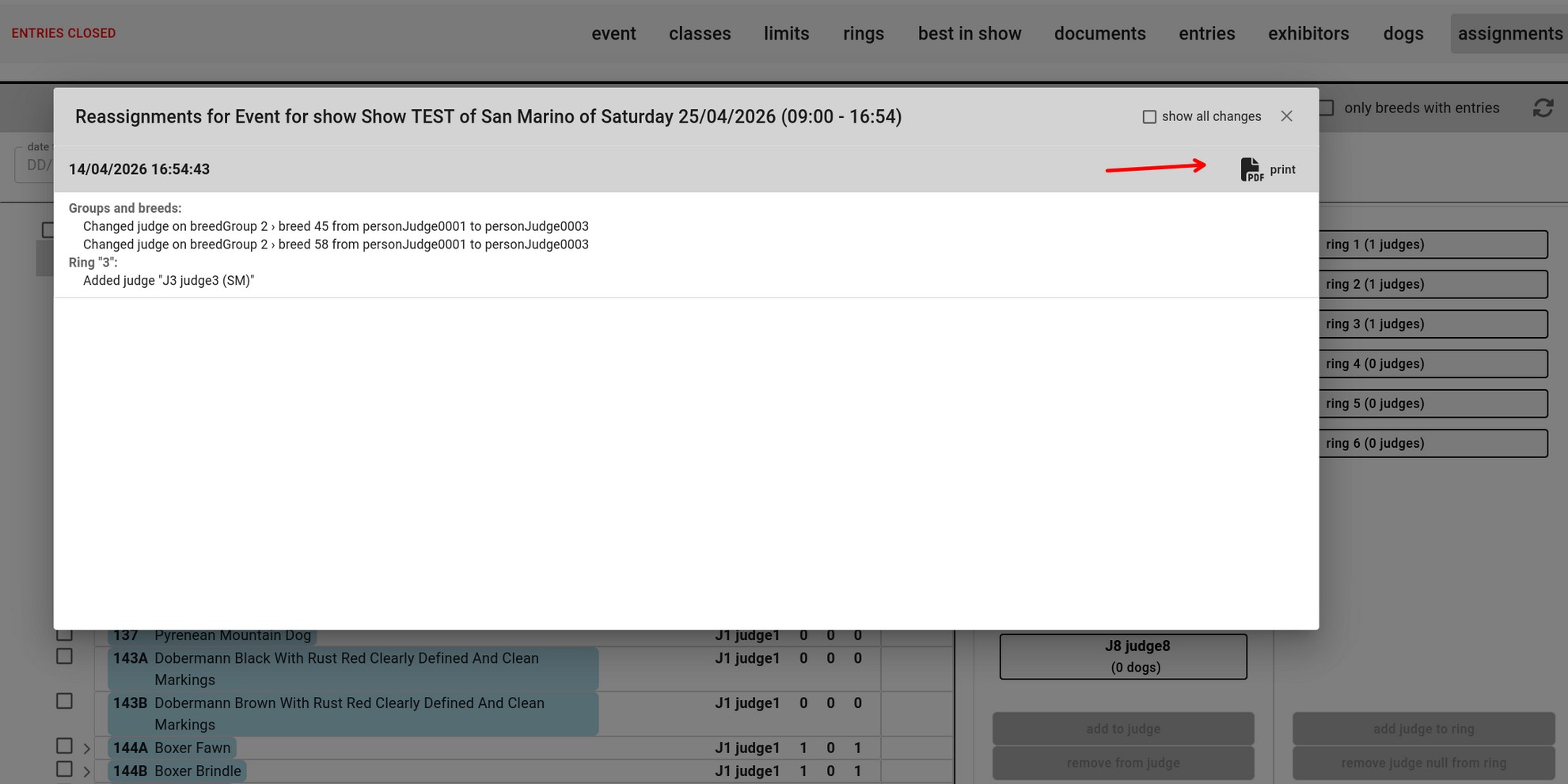Select Pyrenean Mountain Dog breed row
This screenshot has height=784, width=1568.
[x=211, y=635]
